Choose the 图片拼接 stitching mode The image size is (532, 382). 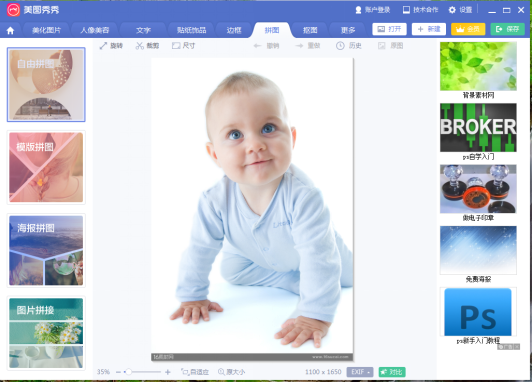point(46,333)
